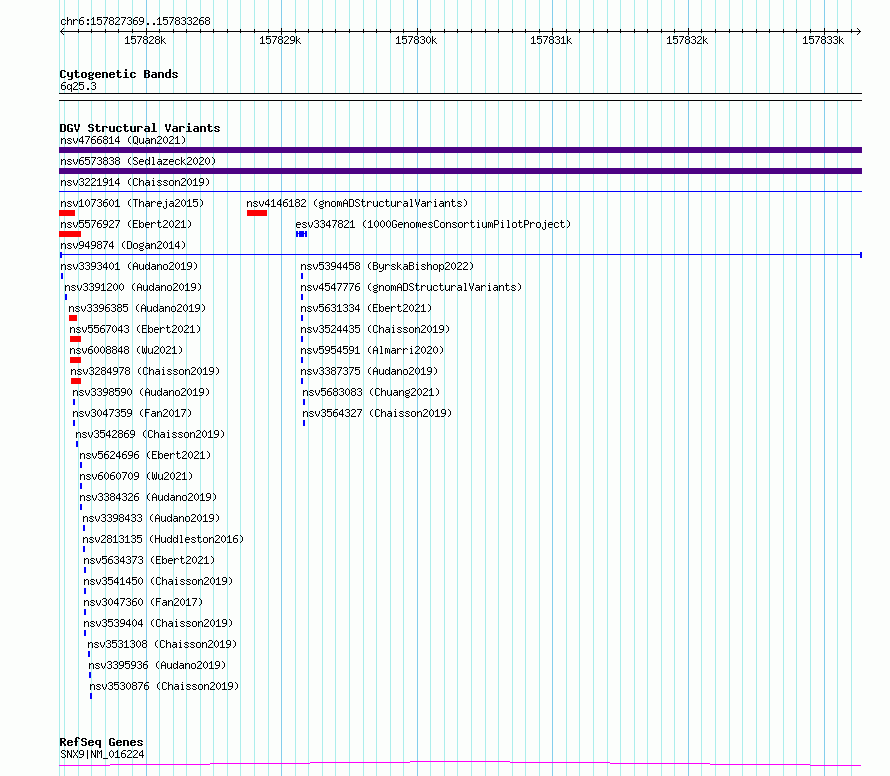Image resolution: width=890 pixels, height=776 pixels.
Task: Click nsv3398590 (Audano2019) label
Action: click(x=141, y=392)
